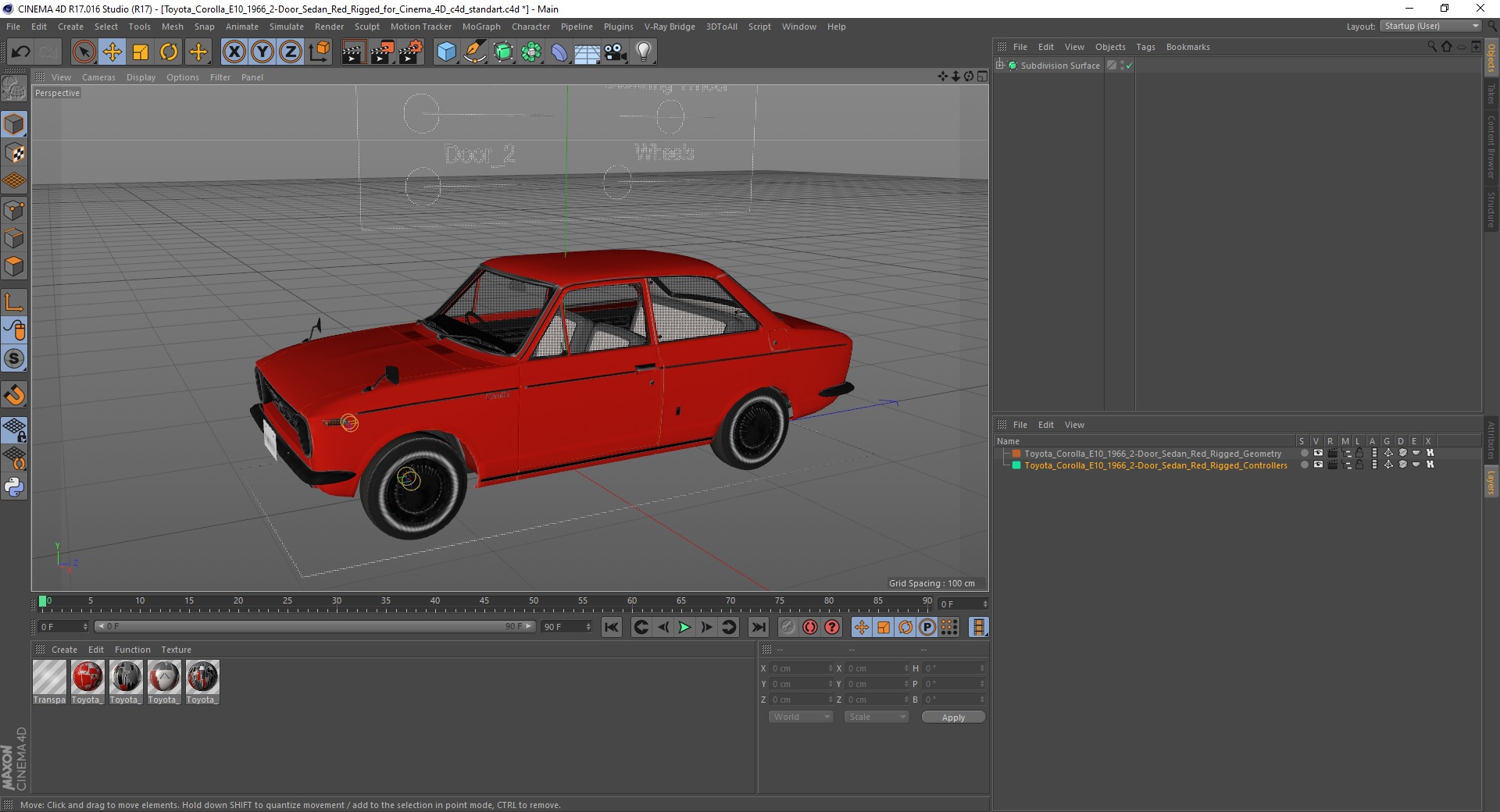1500x812 pixels.
Task: Switch to Texture mode icon
Action: click(14, 153)
